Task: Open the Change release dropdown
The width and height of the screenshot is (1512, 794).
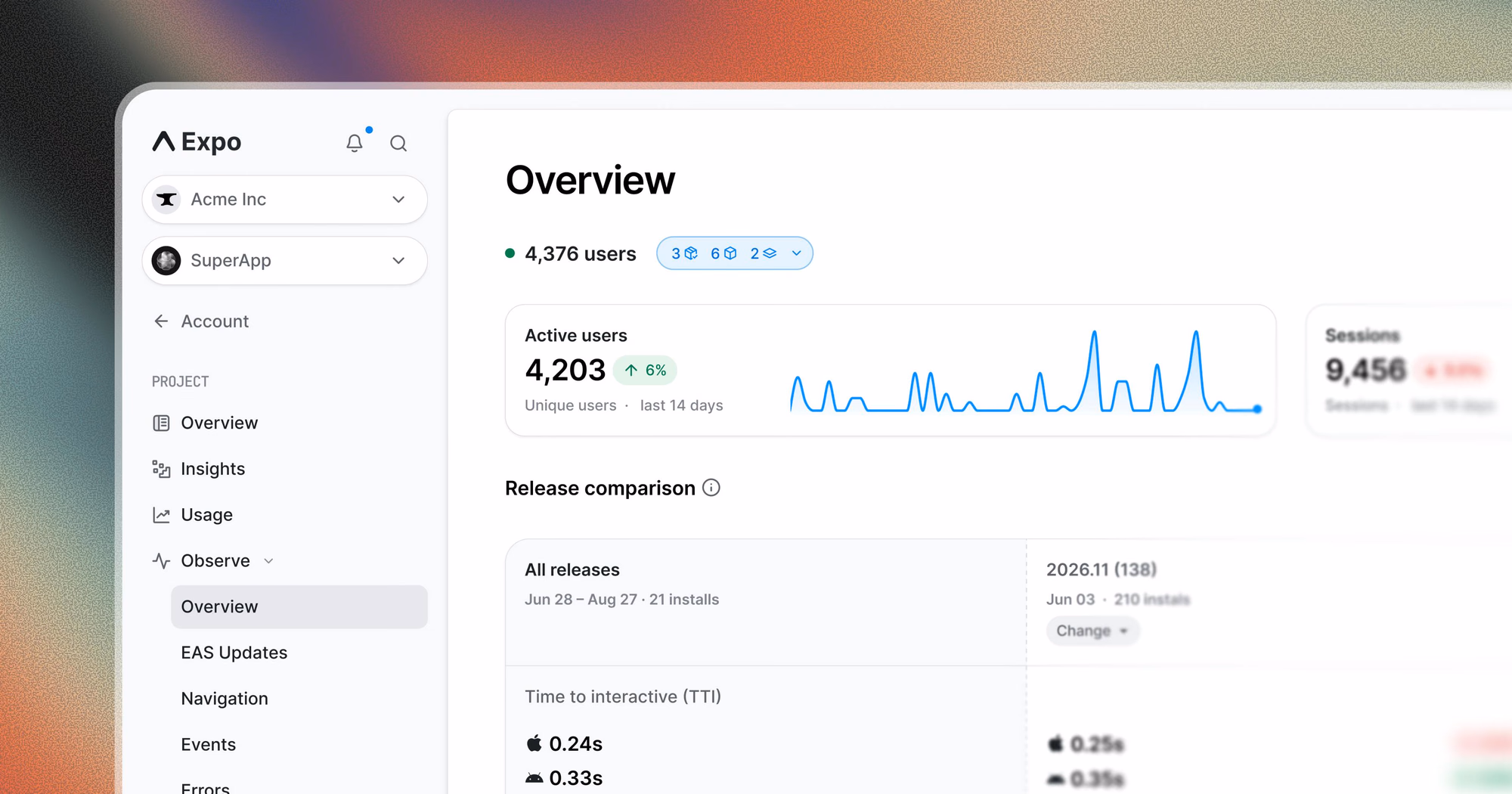Action: [1092, 631]
